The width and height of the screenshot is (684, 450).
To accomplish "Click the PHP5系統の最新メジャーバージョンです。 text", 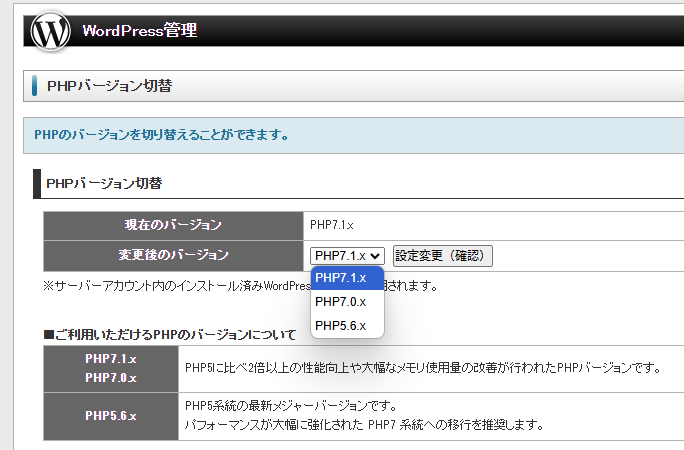I will tap(291, 406).
